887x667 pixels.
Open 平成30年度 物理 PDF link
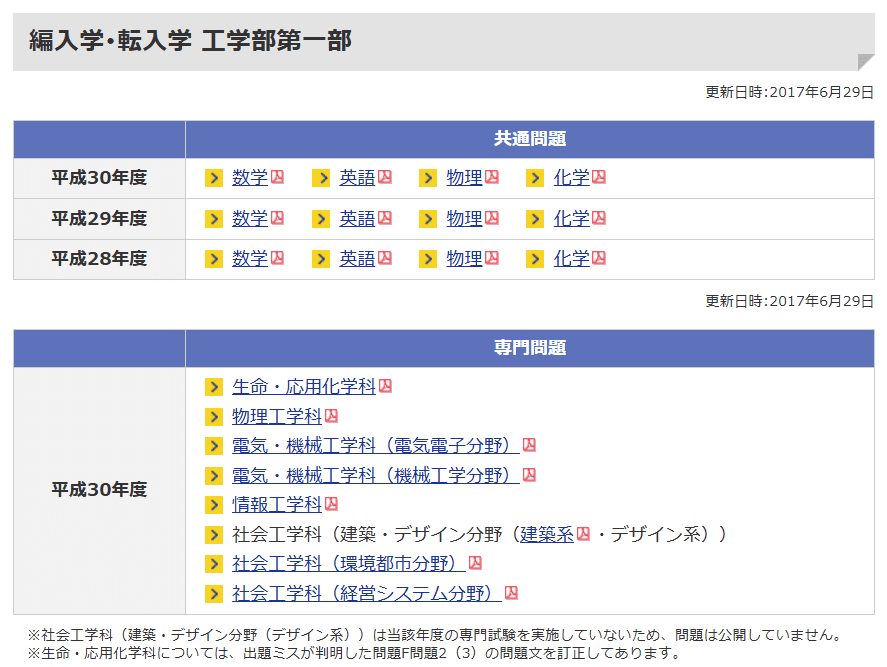[464, 178]
